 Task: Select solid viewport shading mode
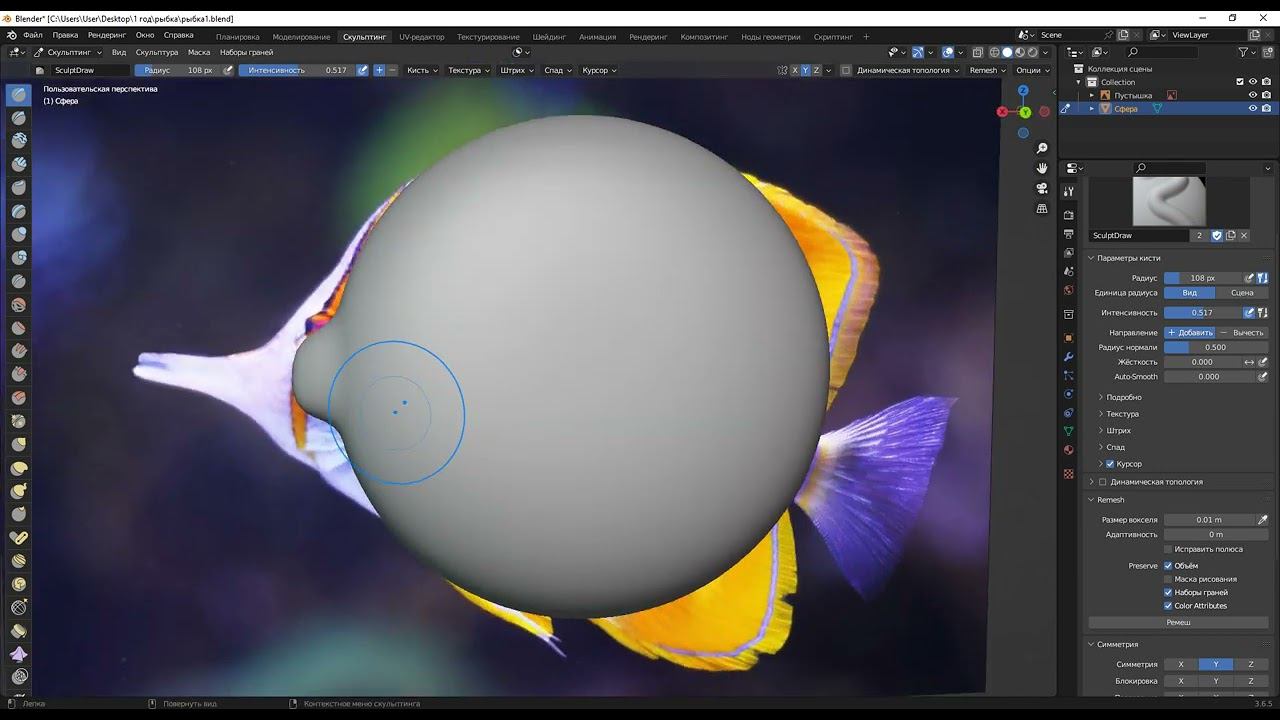[x=1007, y=52]
